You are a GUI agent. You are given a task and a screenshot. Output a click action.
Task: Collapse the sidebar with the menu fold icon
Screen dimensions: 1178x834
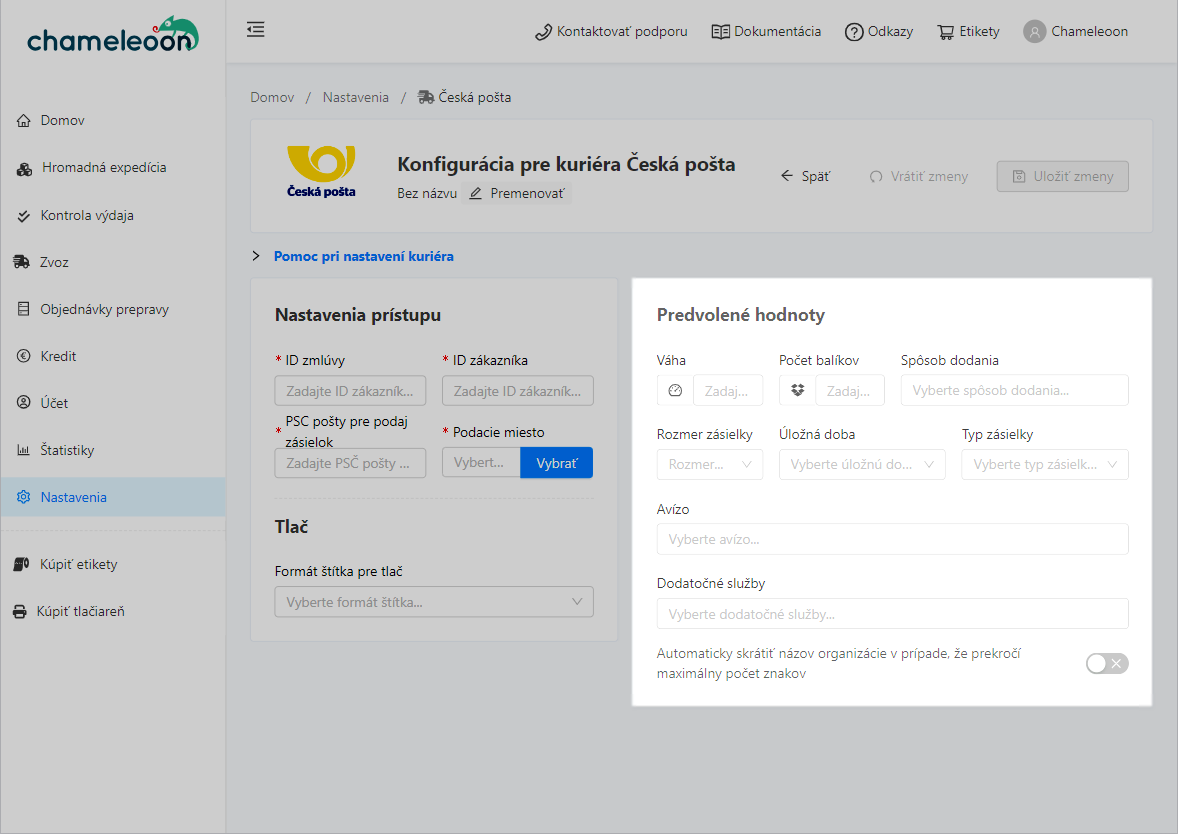click(x=256, y=30)
